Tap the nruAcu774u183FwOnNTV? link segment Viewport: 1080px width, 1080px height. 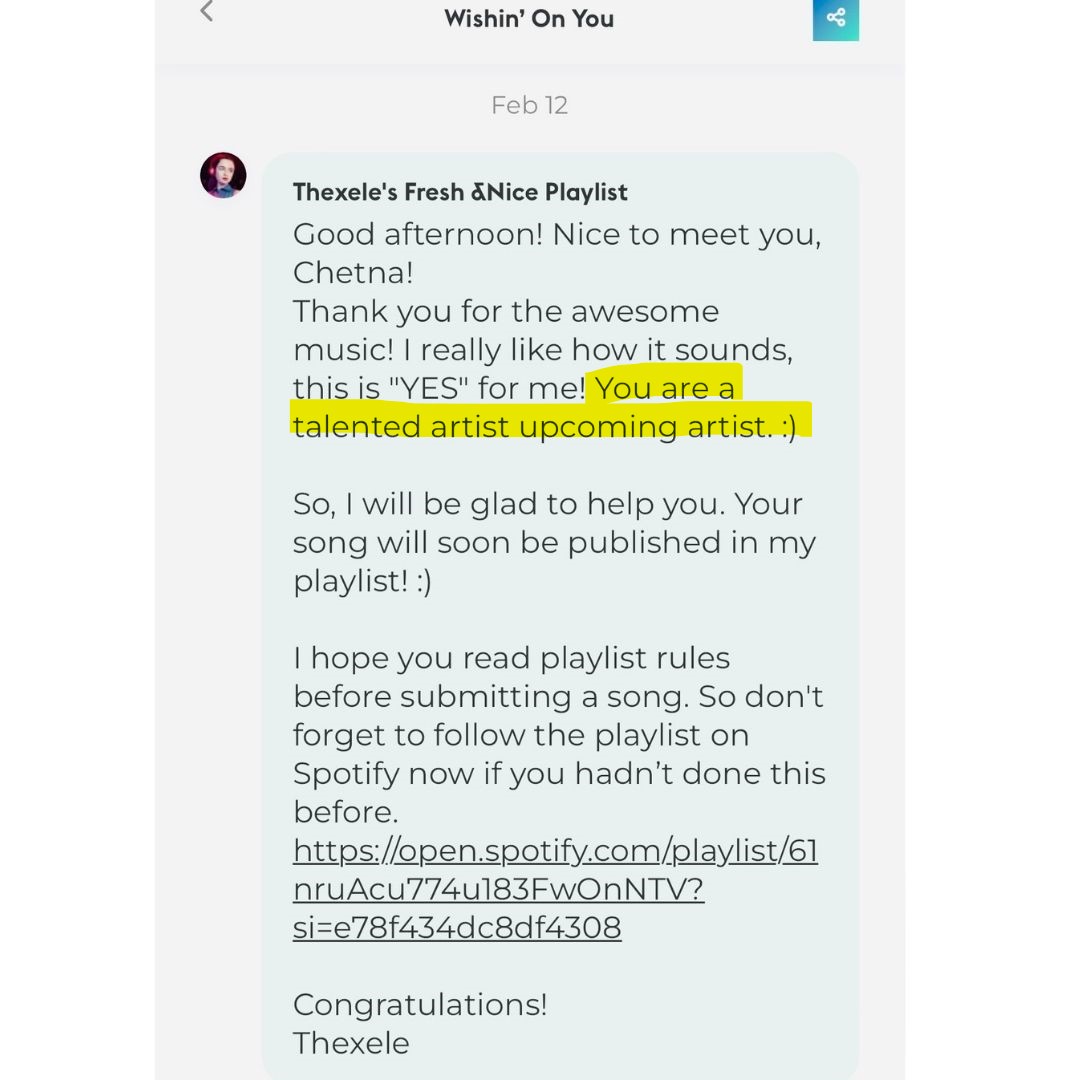498,889
